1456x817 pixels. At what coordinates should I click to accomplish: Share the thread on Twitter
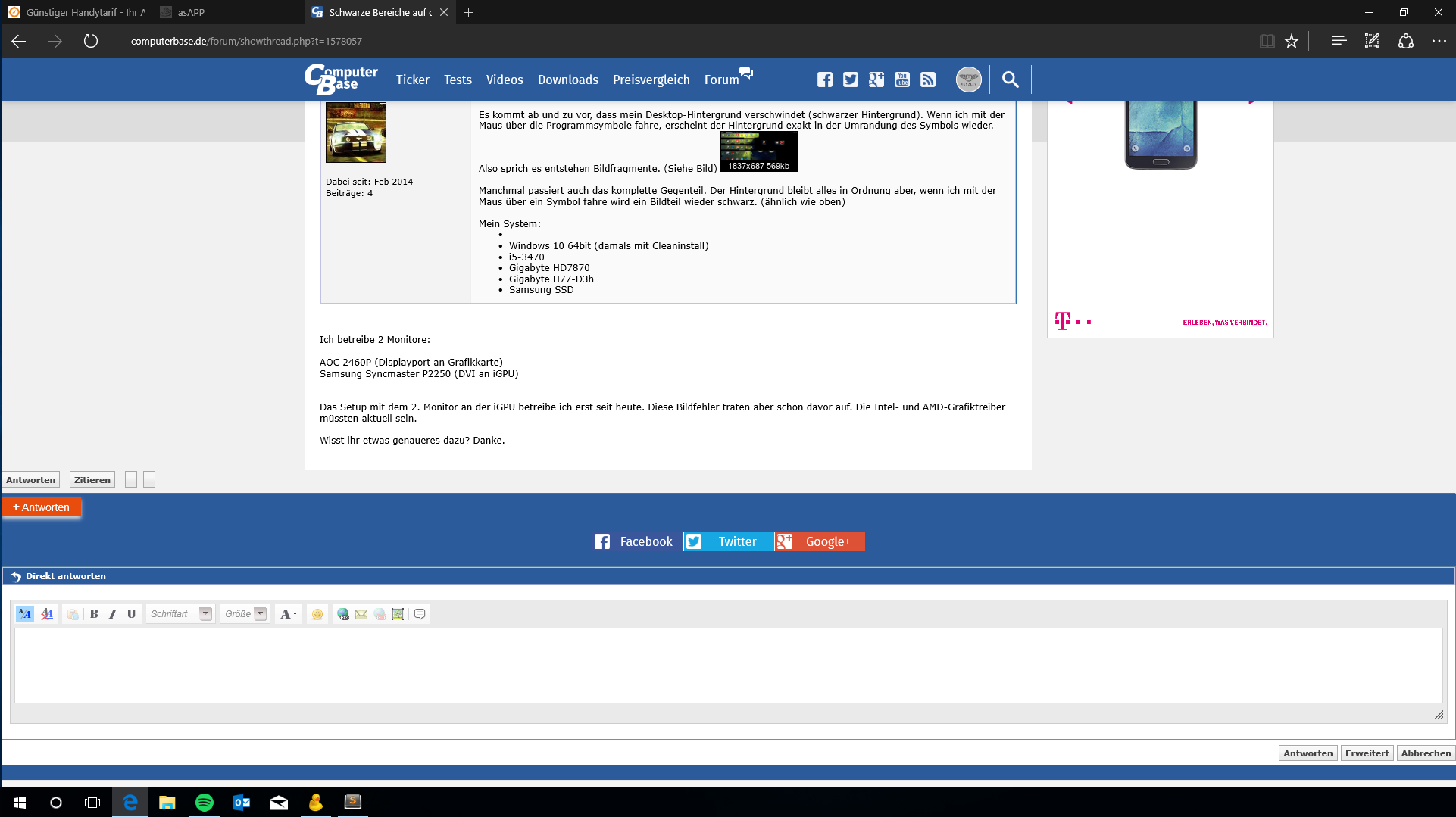pos(729,541)
